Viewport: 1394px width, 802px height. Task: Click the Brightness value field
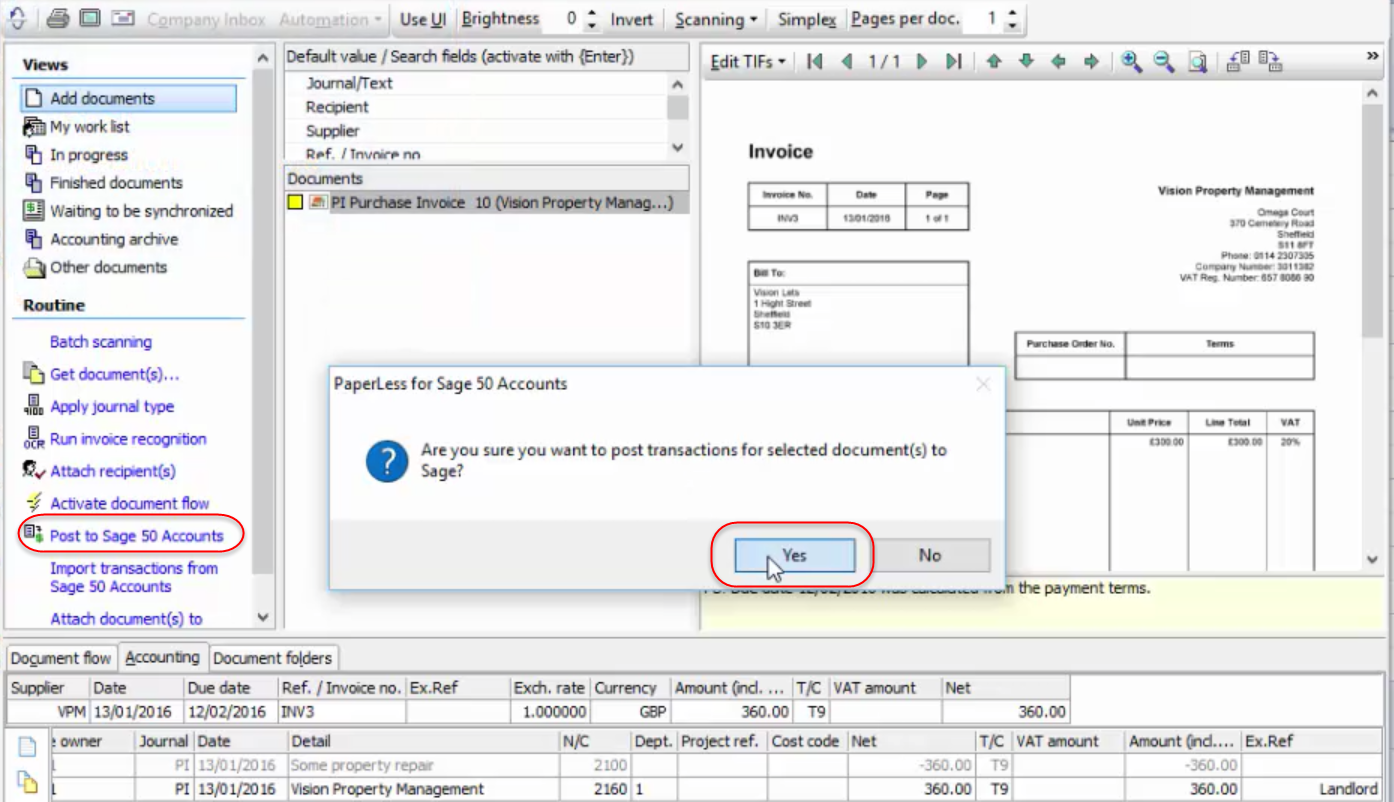tap(565, 19)
